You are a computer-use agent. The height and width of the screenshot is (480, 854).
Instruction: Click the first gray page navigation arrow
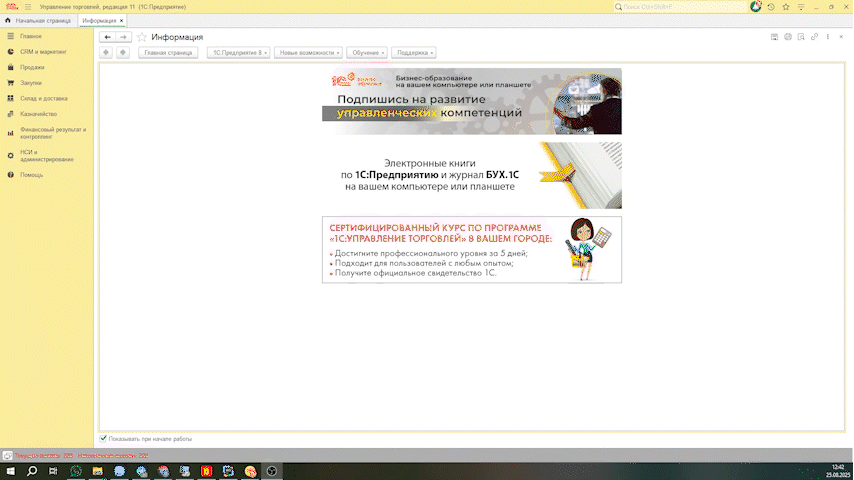tap(106, 52)
